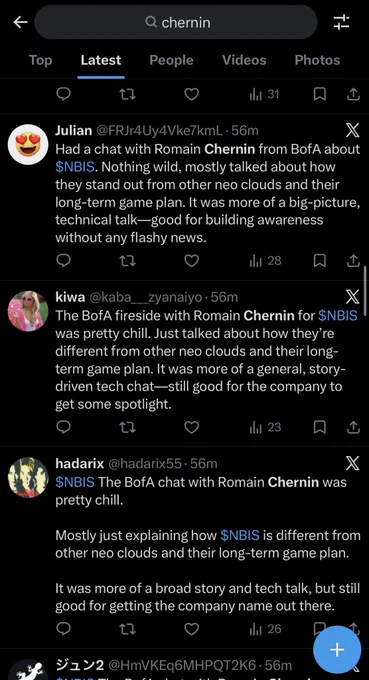Tap the back arrow icon
369x680 pixels.
(20, 23)
